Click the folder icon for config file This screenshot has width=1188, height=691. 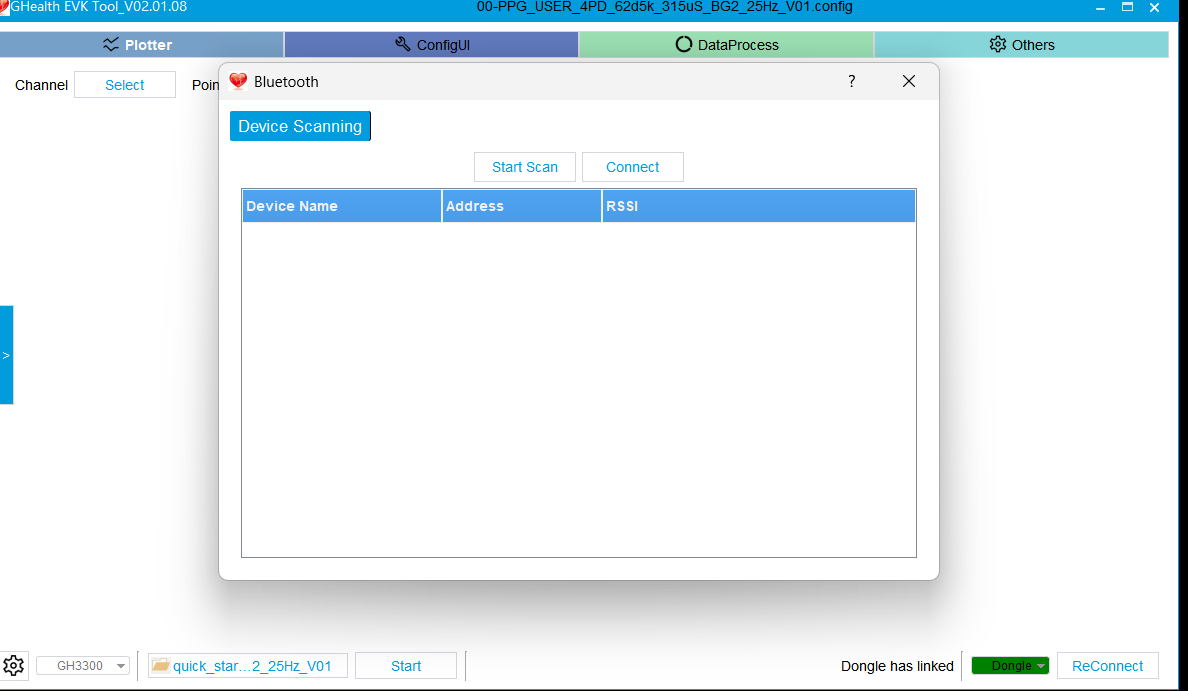click(160, 666)
